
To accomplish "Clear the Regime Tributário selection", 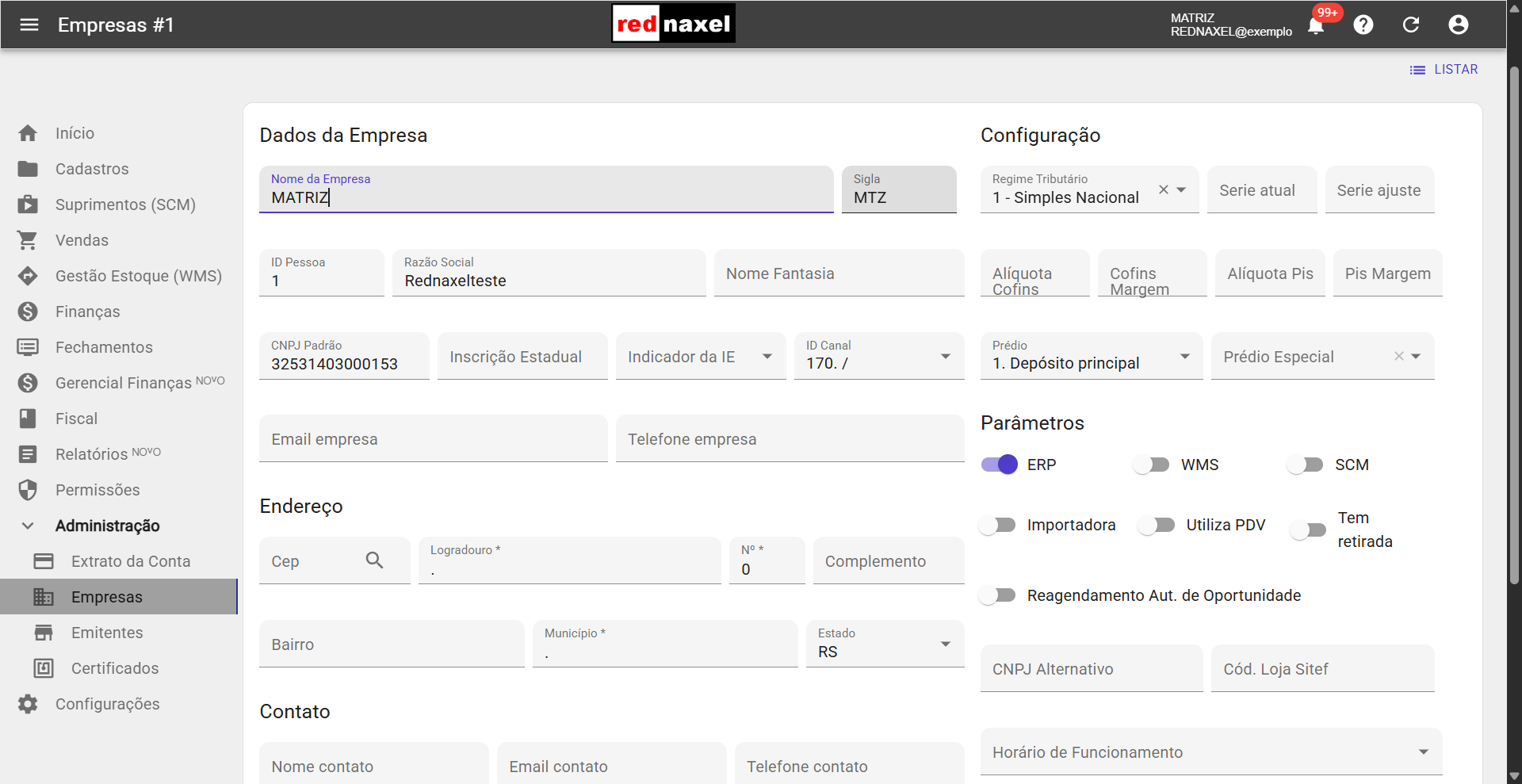I will click(1164, 189).
